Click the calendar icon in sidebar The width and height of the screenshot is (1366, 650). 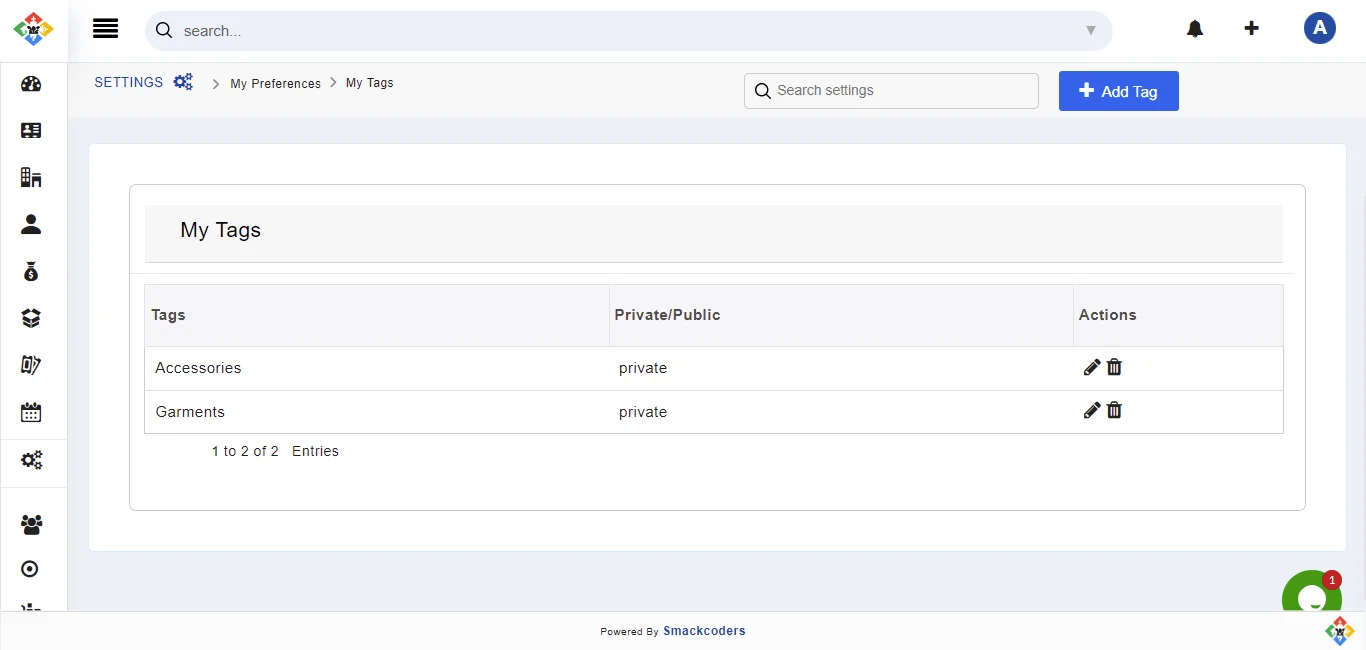click(31, 412)
